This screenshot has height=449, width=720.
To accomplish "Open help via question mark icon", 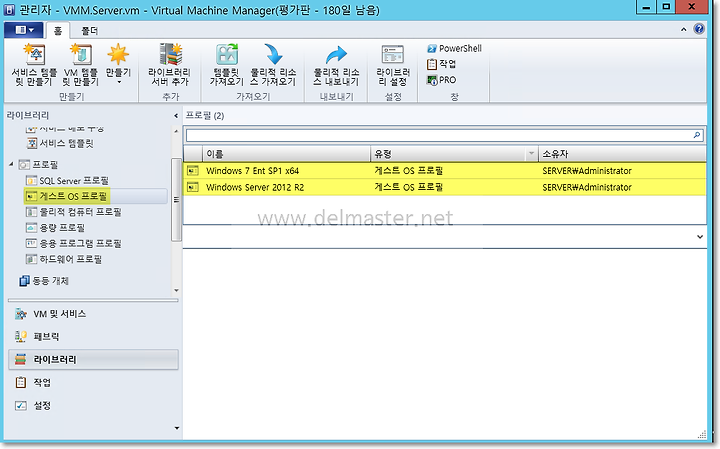I will 699,29.
